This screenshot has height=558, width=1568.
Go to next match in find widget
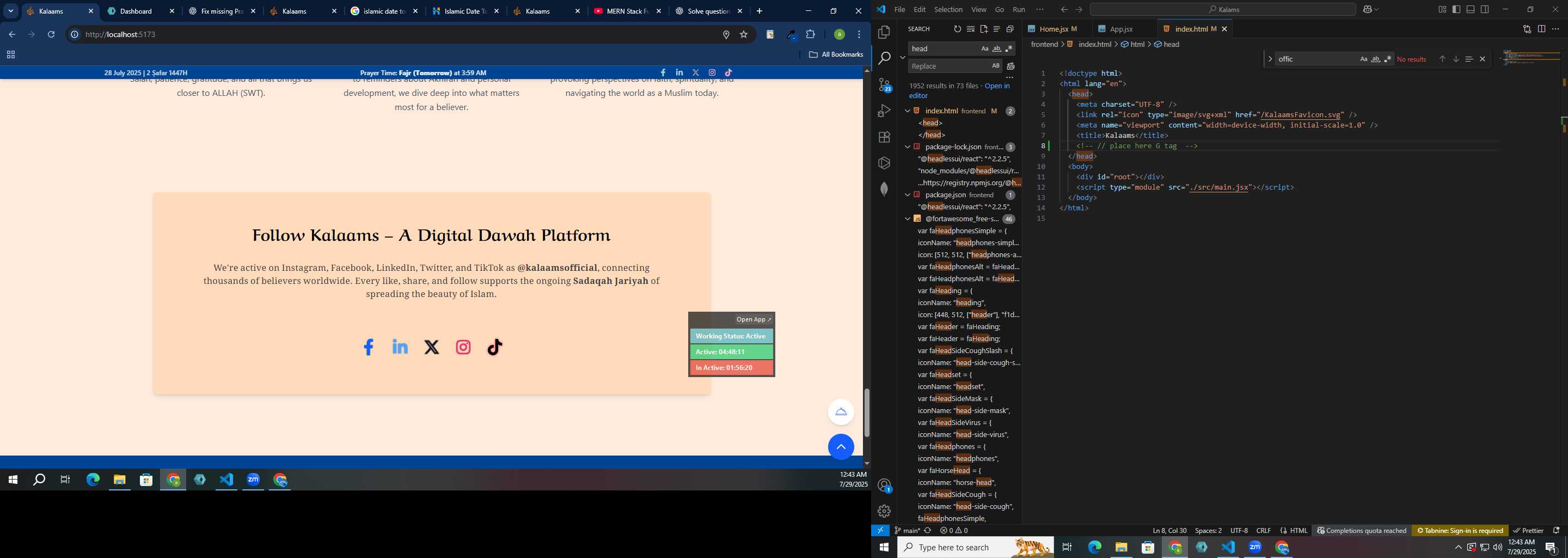[1455, 59]
